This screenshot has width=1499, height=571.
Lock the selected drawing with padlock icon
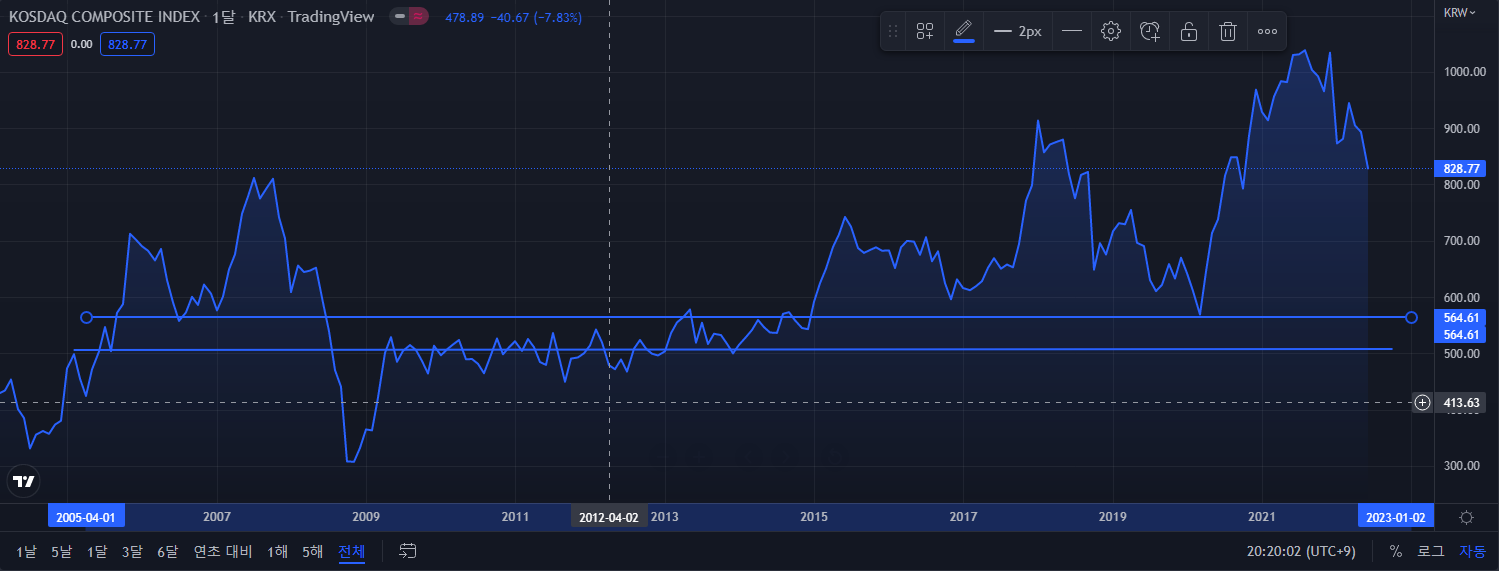tap(1189, 31)
